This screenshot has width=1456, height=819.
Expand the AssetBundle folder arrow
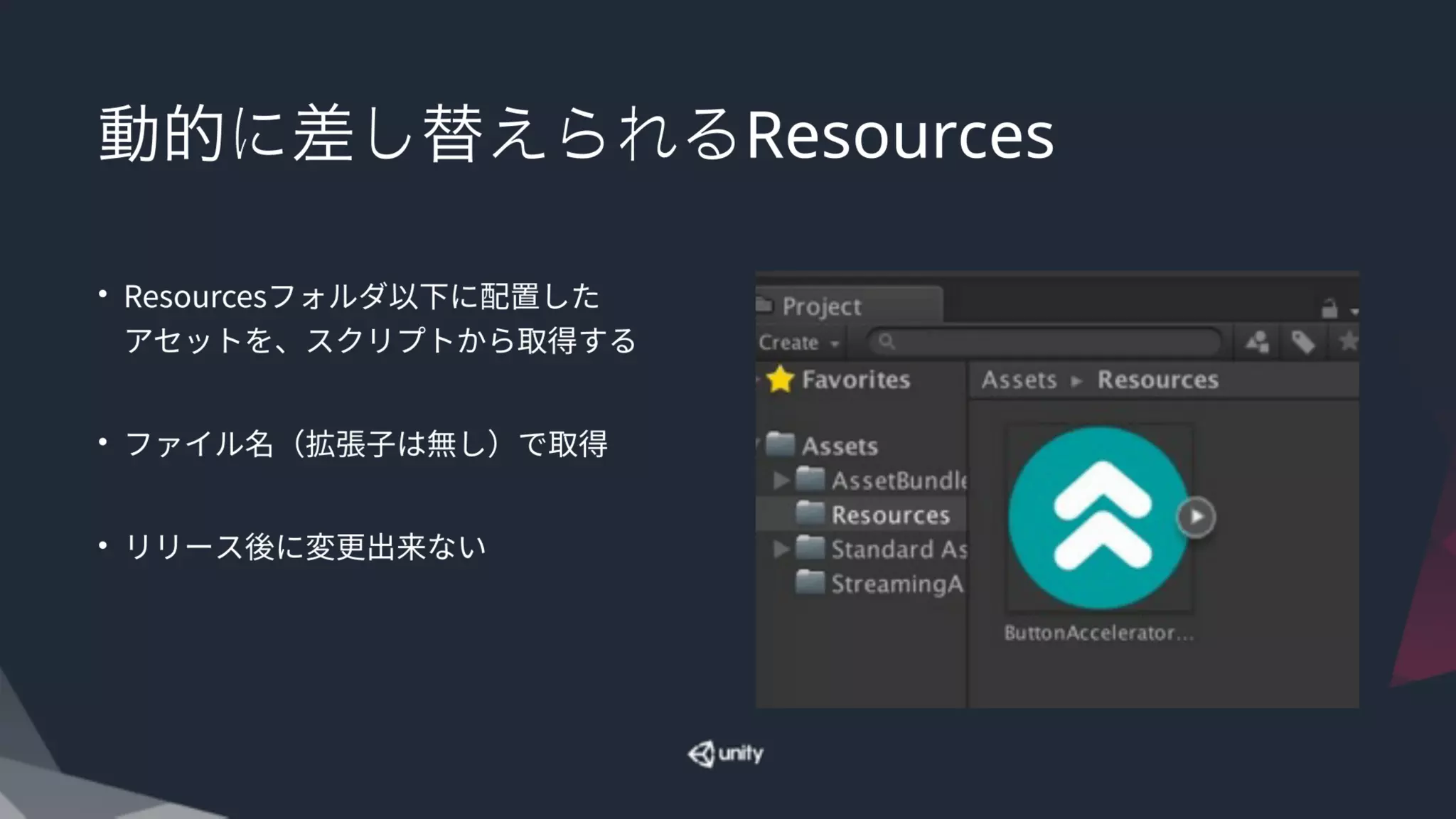coord(781,481)
